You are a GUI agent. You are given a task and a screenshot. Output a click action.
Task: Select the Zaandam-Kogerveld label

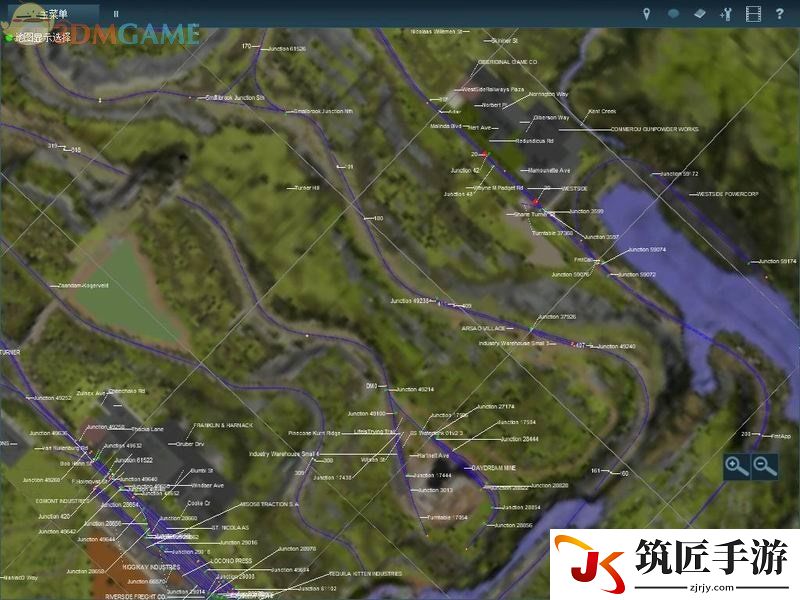click(83, 286)
